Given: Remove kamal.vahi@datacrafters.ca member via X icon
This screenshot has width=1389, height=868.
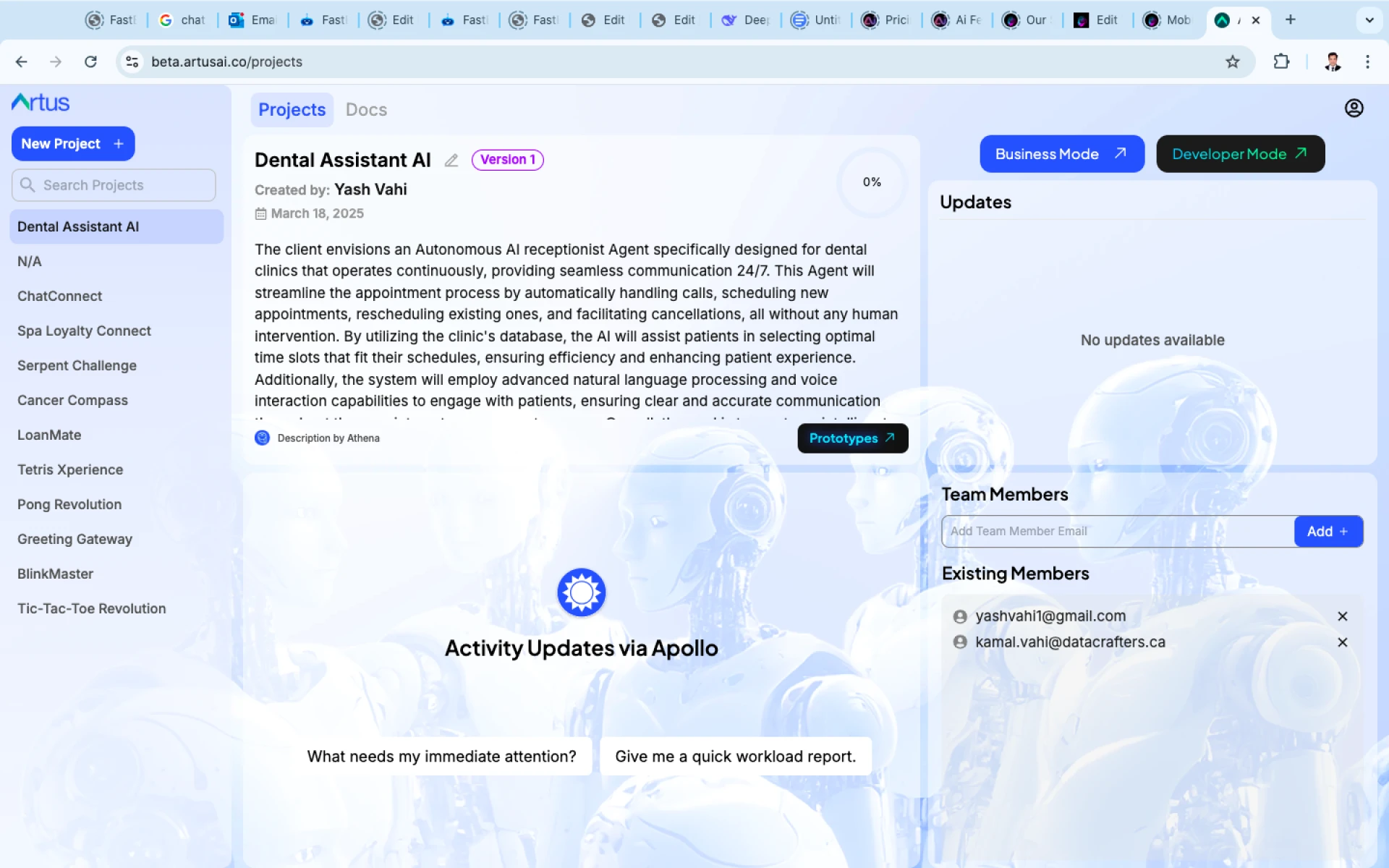Looking at the screenshot, I should click(x=1342, y=642).
